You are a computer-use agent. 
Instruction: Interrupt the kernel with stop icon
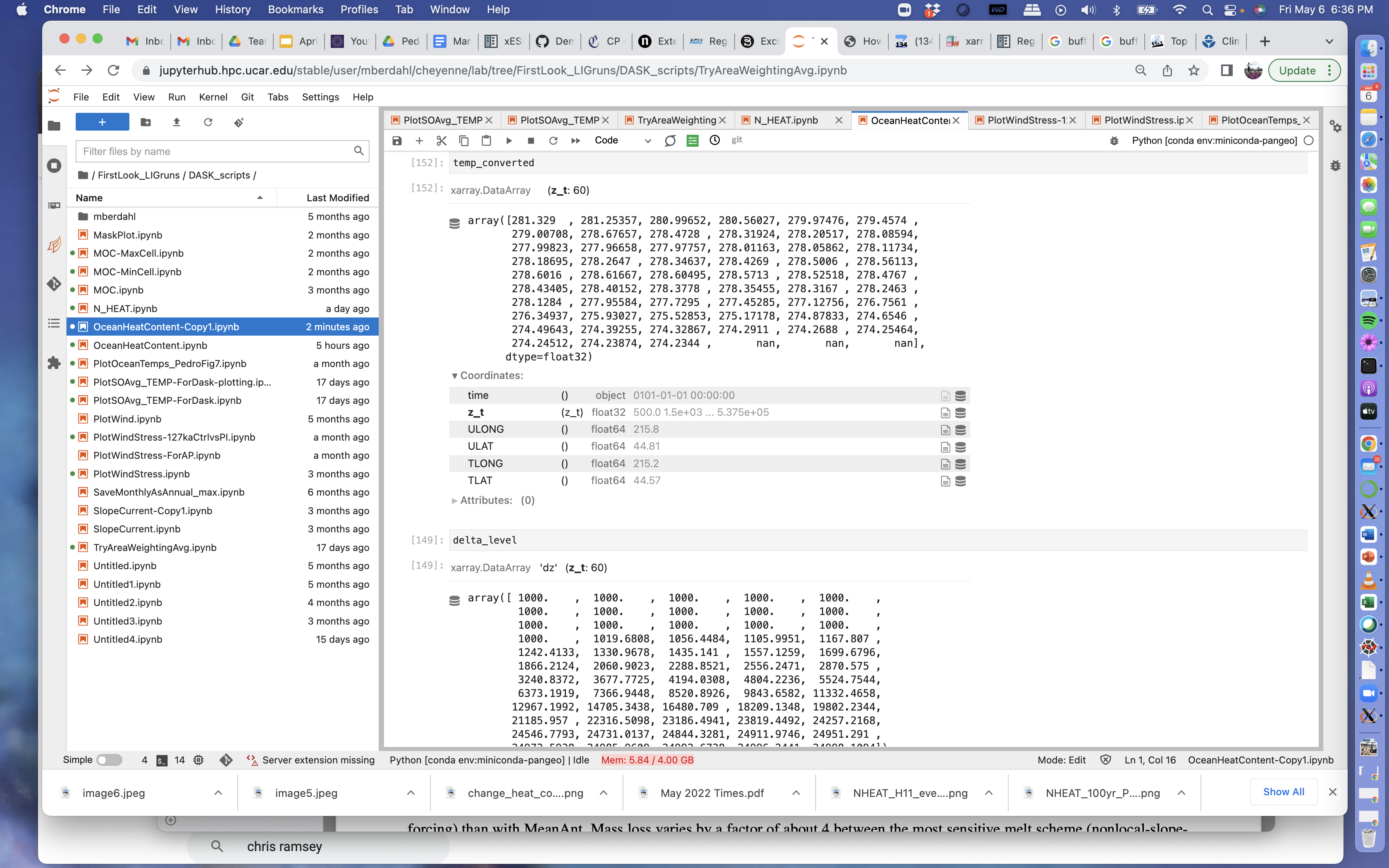531,141
